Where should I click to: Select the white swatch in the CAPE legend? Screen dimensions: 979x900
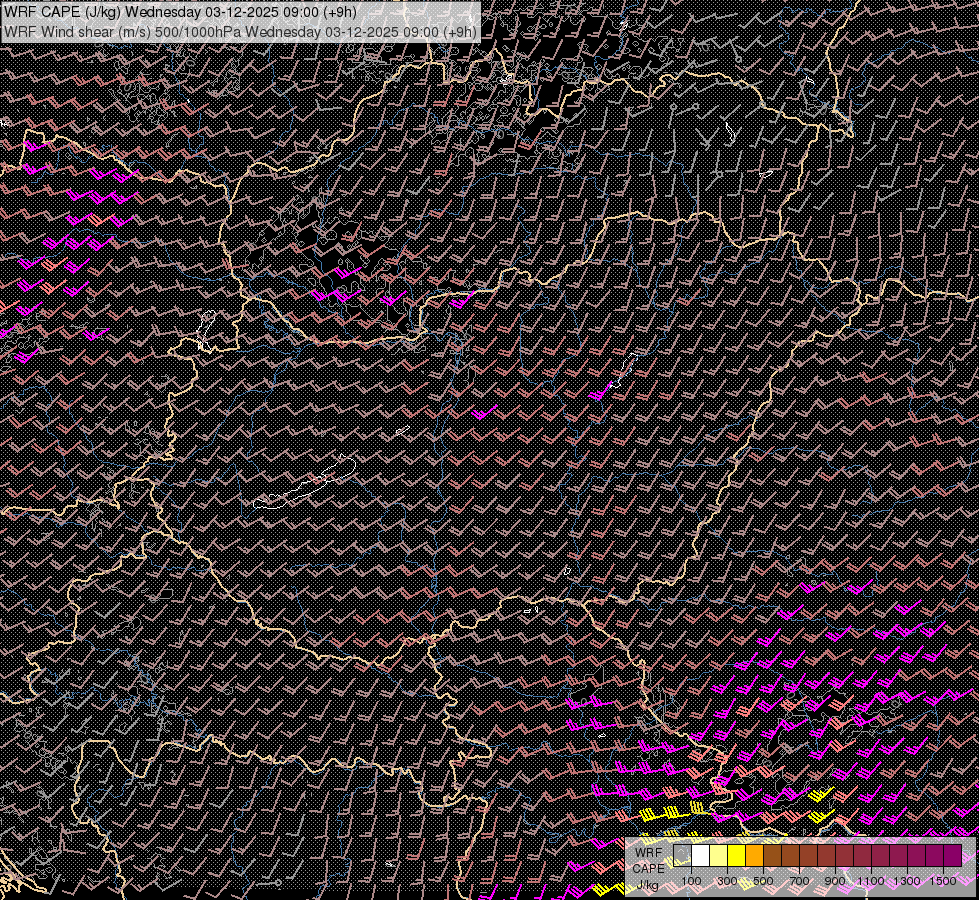tap(700, 855)
